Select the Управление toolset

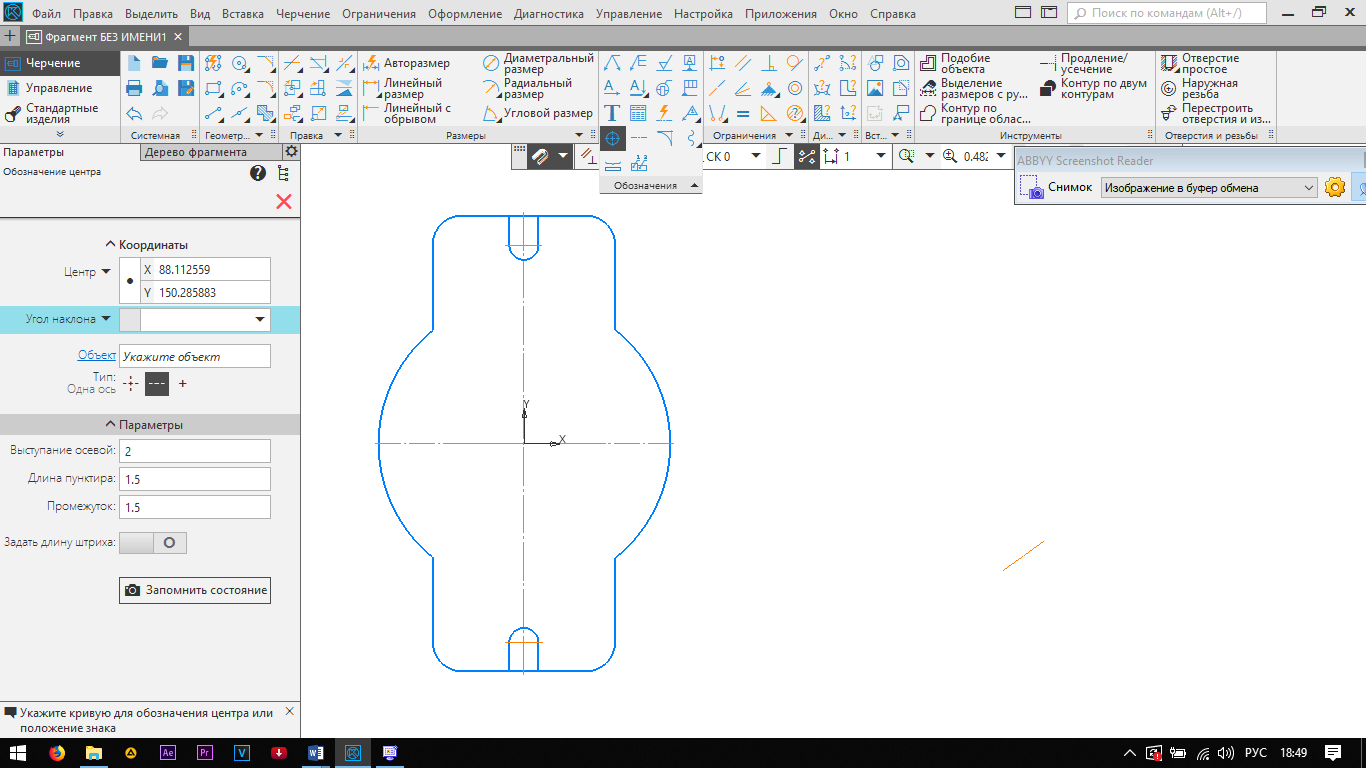[x=59, y=88]
